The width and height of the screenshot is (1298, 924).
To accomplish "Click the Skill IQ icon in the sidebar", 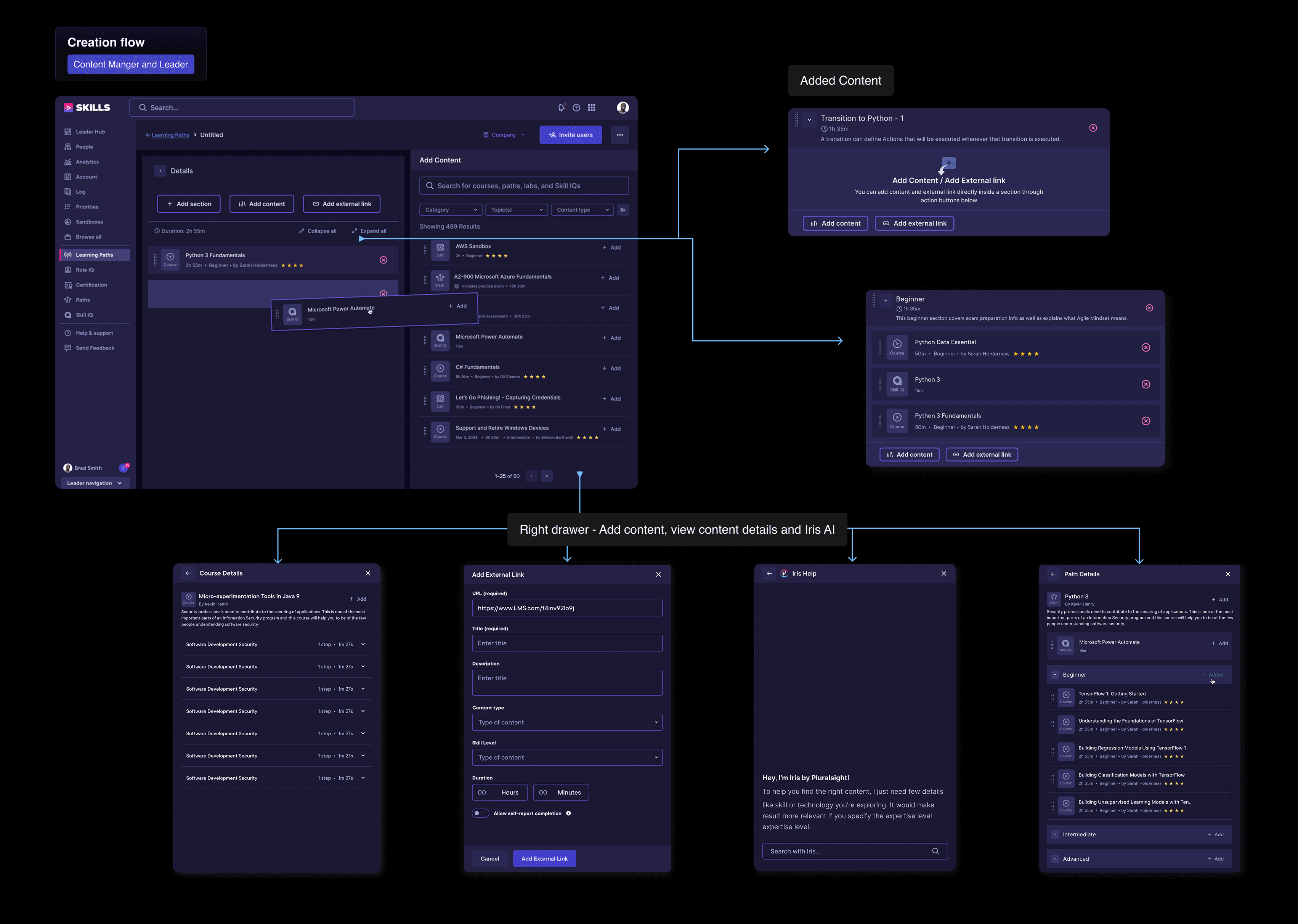I will tap(68, 315).
